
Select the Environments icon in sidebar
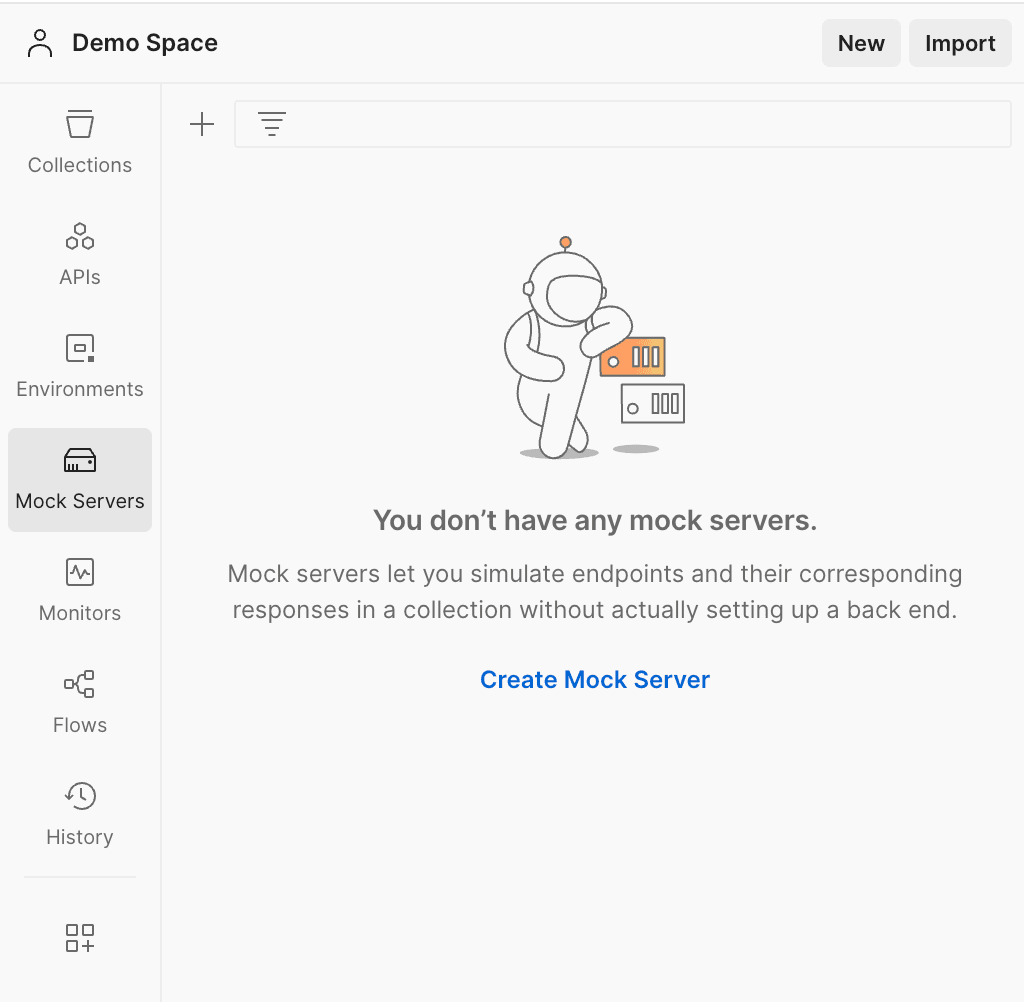[x=80, y=349]
